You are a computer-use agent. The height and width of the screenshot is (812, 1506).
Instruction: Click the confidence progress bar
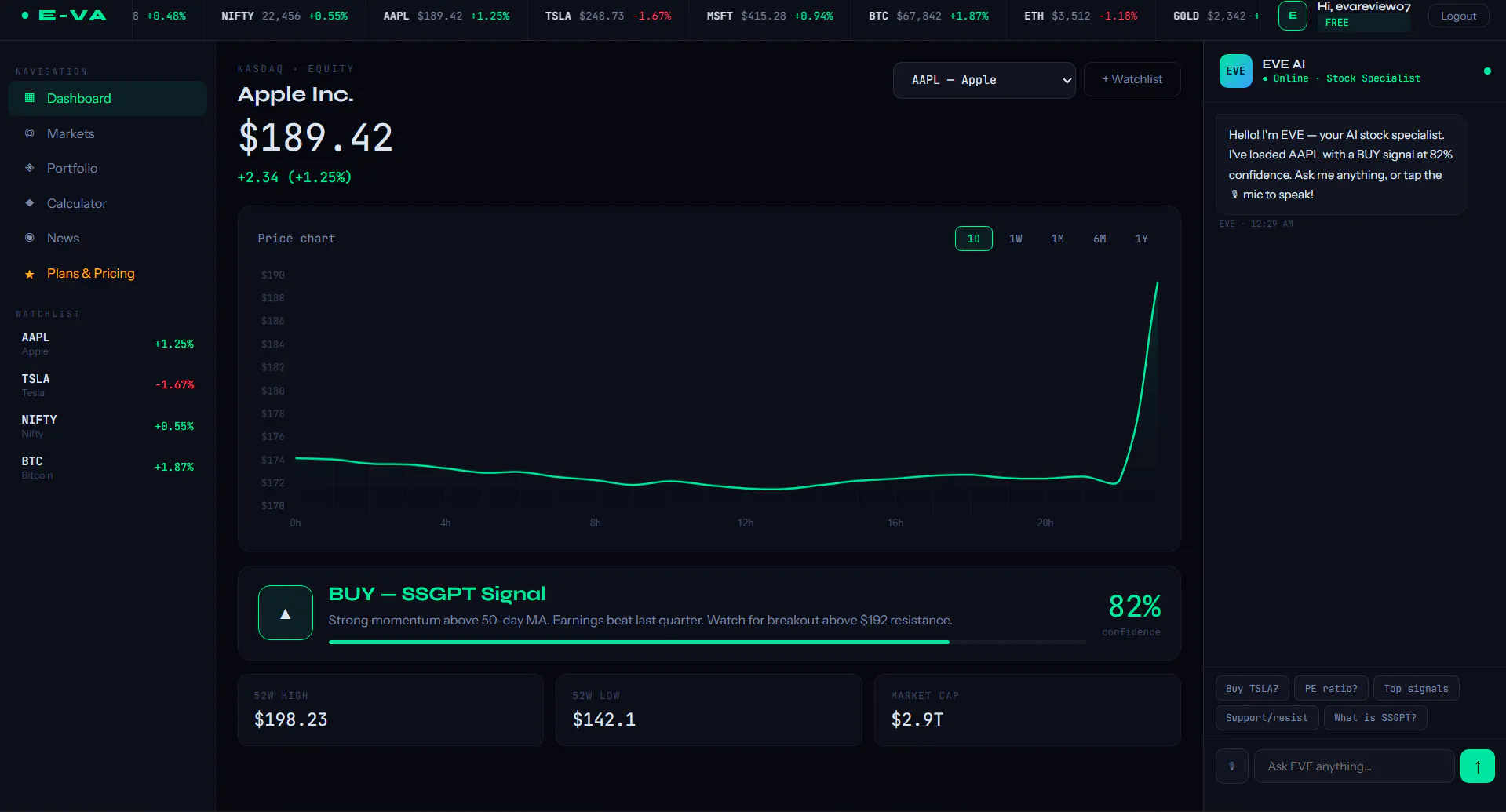[x=707, y=642]
